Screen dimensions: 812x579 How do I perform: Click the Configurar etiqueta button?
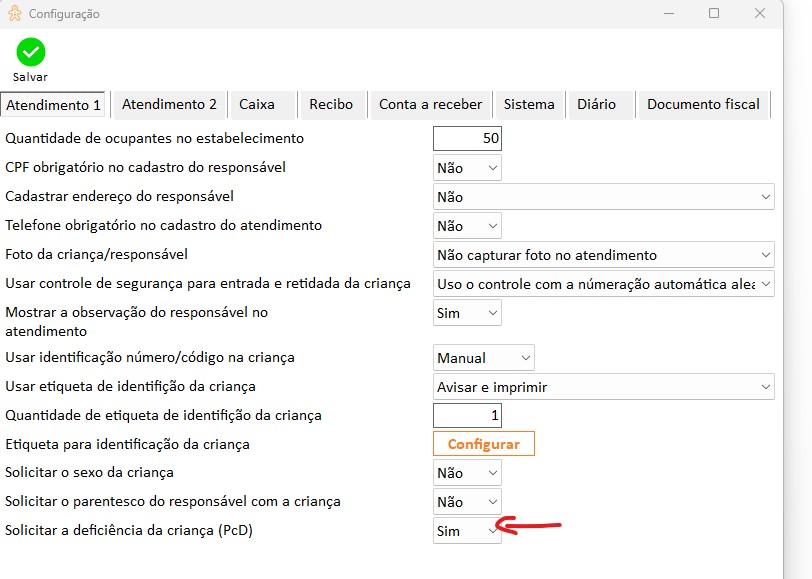(483, 444)
